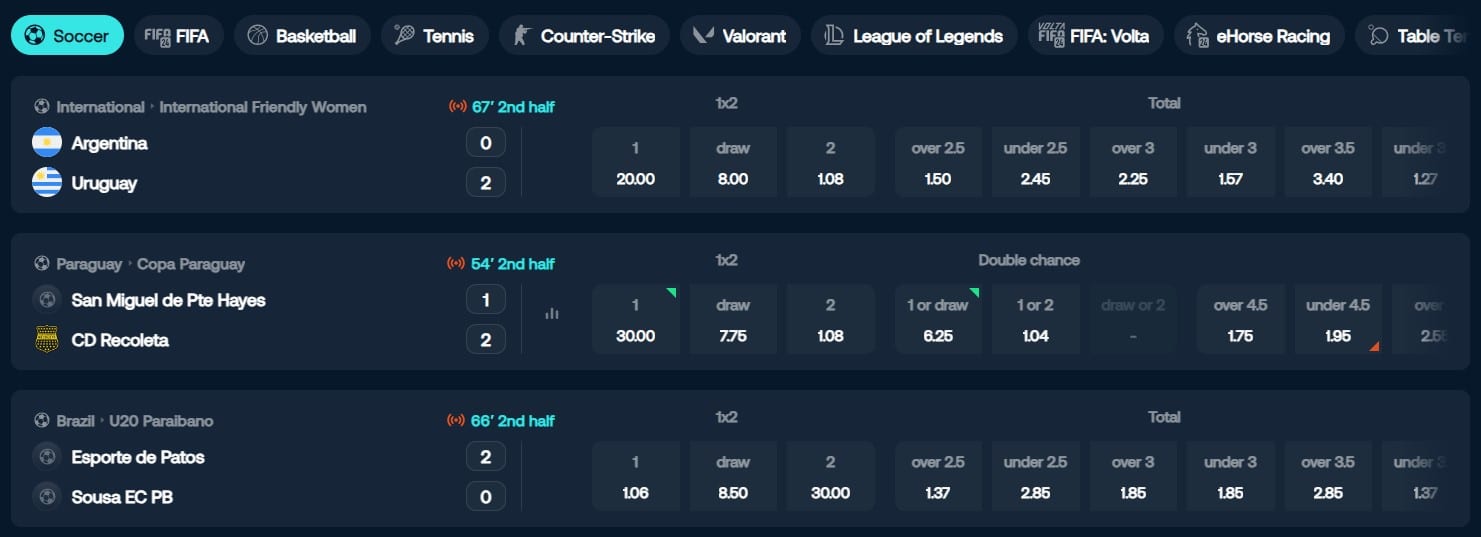Click the Esporte de Patos team icon
Screen dimensions: 1481x537
tap(47, 457)
